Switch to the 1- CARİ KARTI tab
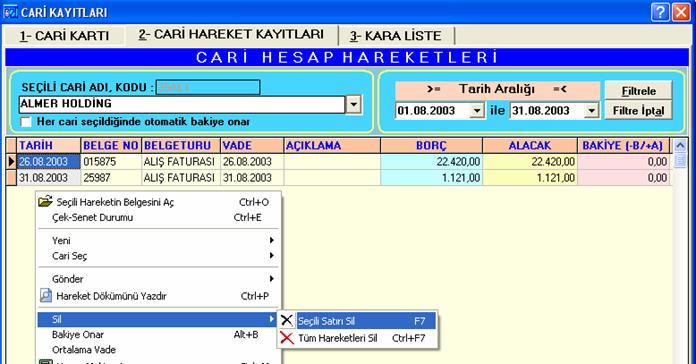 (x=64, y=36)
